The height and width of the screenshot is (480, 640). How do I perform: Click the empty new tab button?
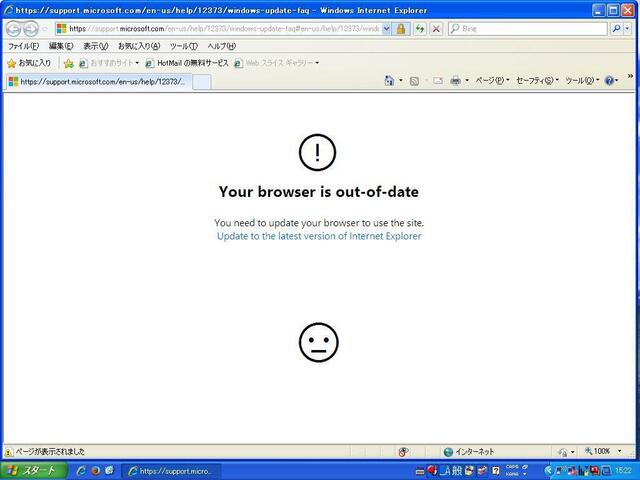pos(202,82)
